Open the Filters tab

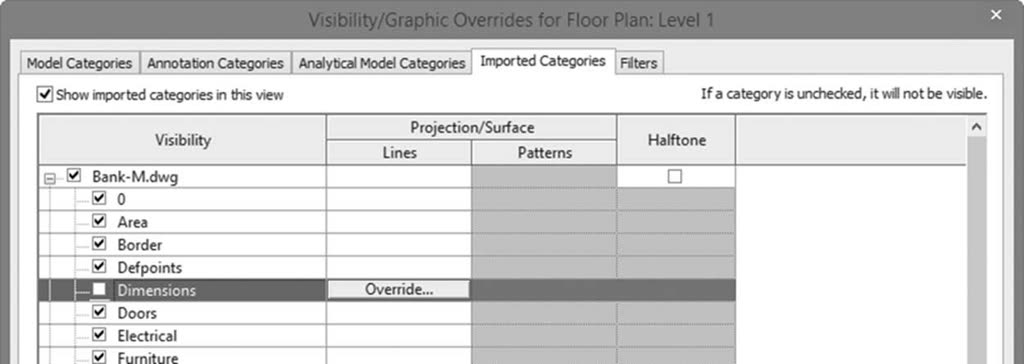coord(639,63)
